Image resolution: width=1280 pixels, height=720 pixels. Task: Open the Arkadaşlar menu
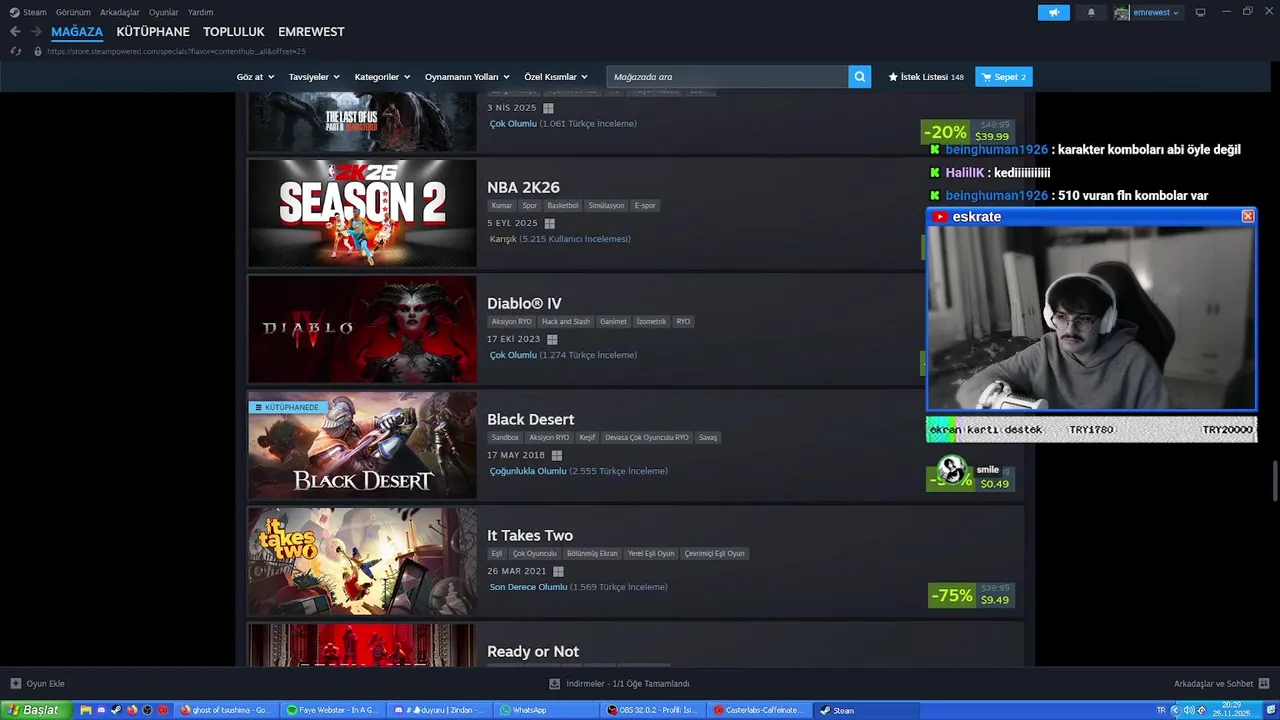pyautogui.click(x=120, y=12)
